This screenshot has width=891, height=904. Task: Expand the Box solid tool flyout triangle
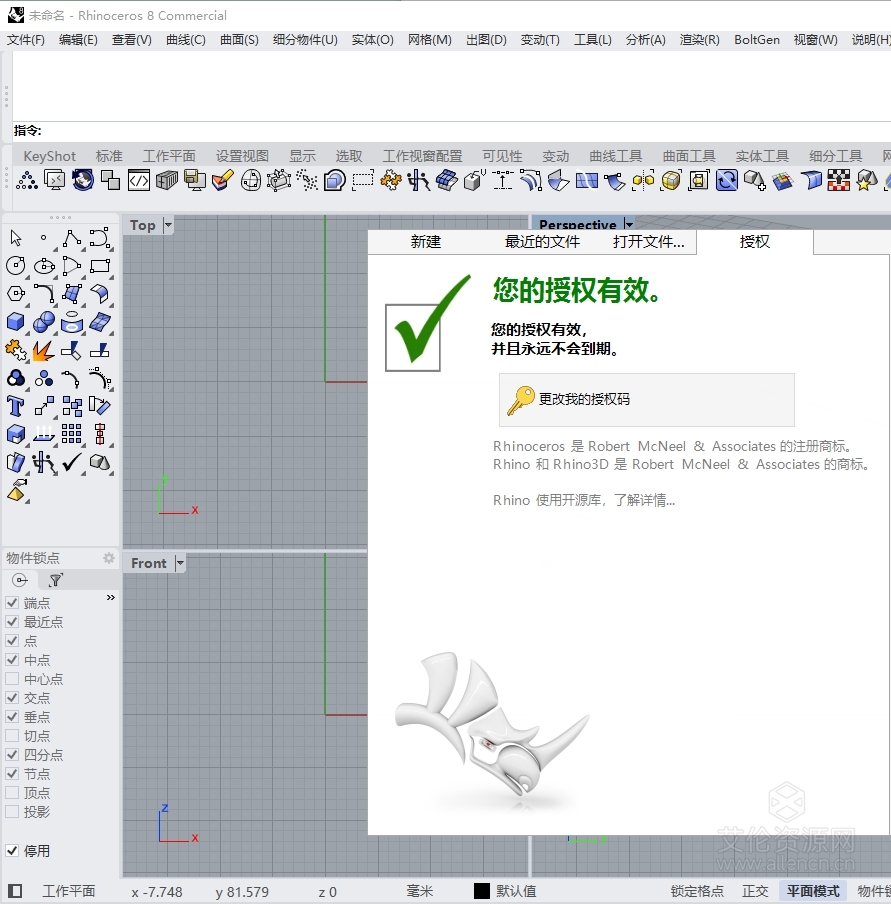[26, 333]
